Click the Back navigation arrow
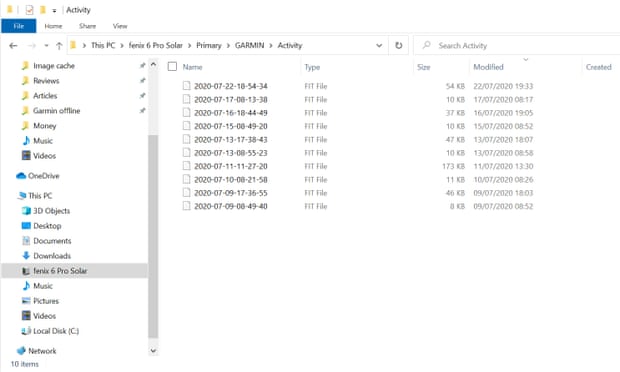This screenshot has width=620, height=372. click(13, 45)
